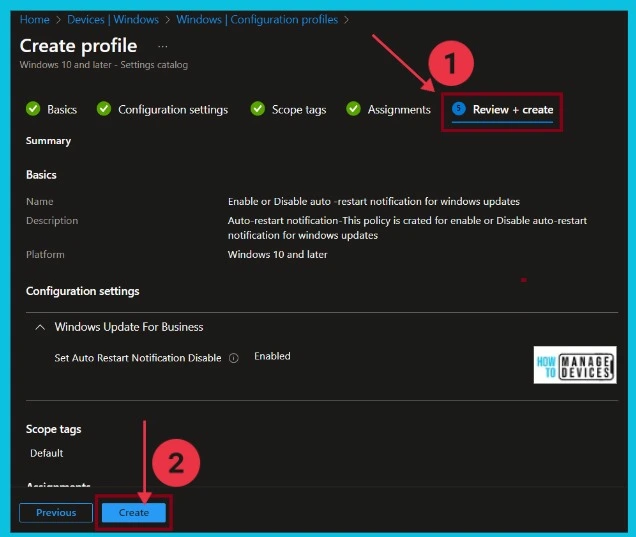The image size is (636, 537).
Task: Click the Summary heading
Action: coord(48,141)
